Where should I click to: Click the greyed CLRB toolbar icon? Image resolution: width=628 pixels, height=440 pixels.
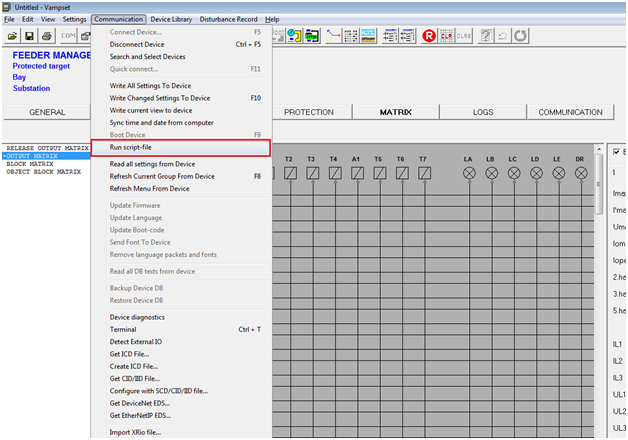pyautogui.click(x=464, y=36)
